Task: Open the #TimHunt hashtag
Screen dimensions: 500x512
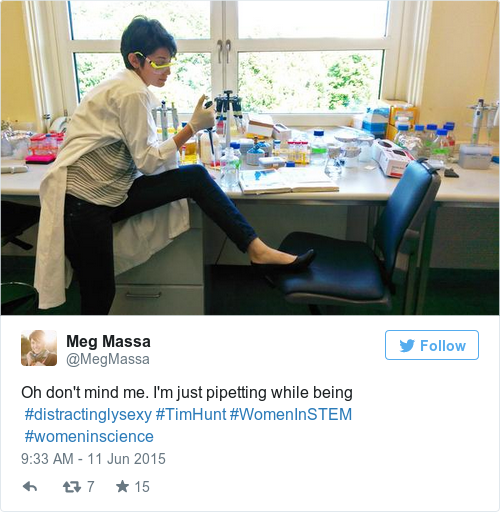Action: pyautogui.click(x=191, y=414)
